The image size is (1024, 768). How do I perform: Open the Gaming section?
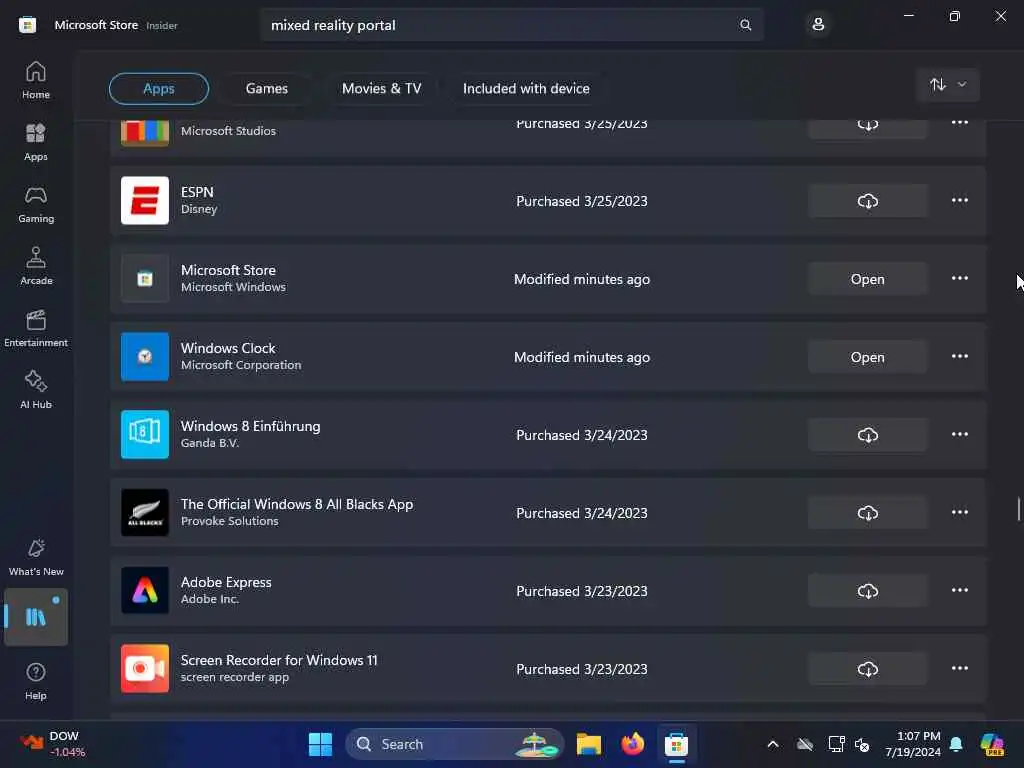[36, 204]
